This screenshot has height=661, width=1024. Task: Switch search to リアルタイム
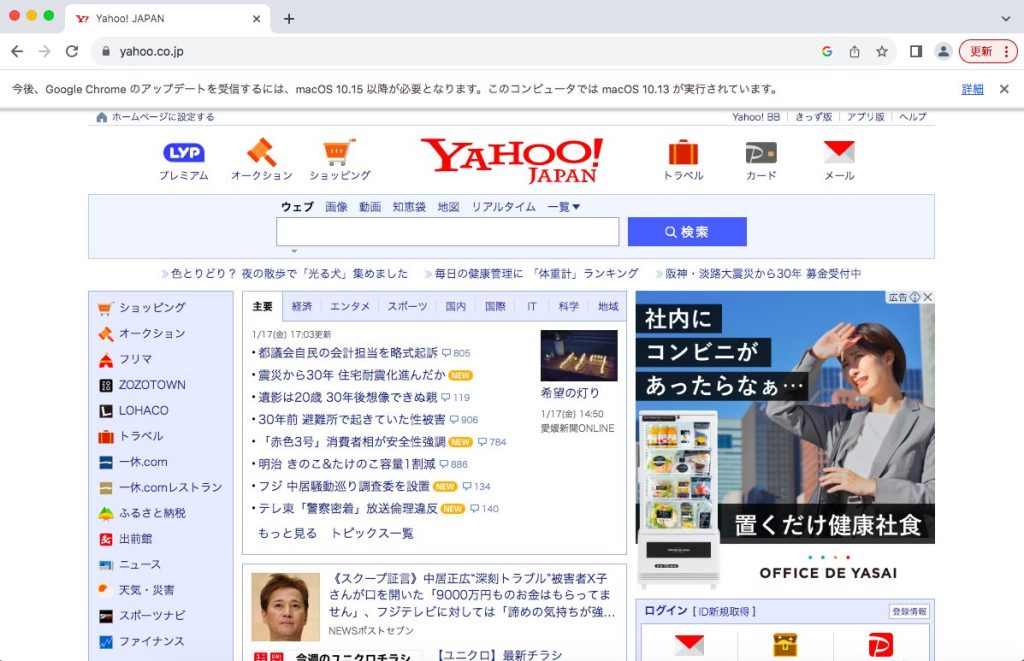[x=504, y=207]
